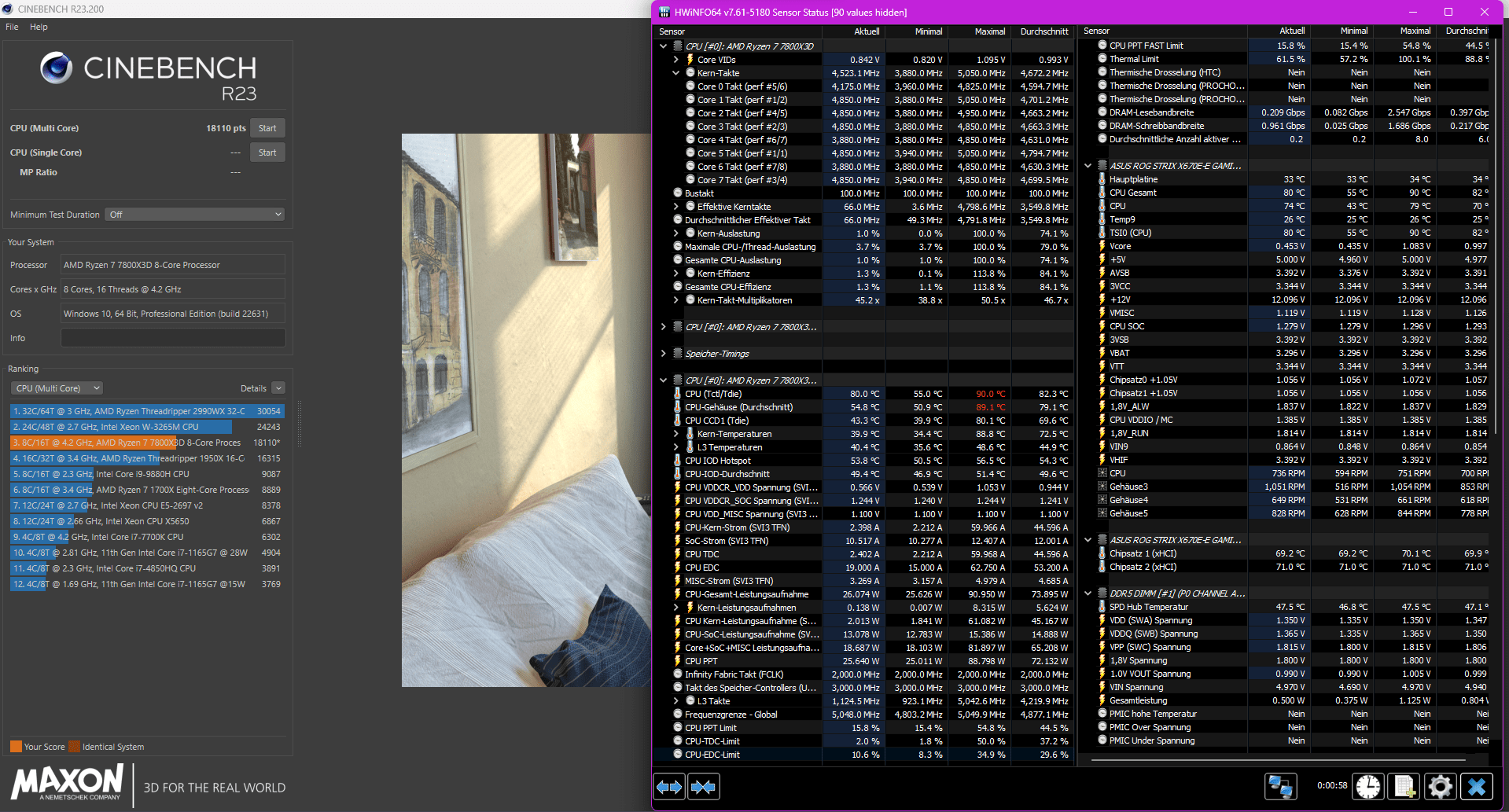Viewport: 1509px width, 812px height.
Task: Click lightning icon of 'CPU PPT' row
Action: pyautogui.click(x=677, y=661)
